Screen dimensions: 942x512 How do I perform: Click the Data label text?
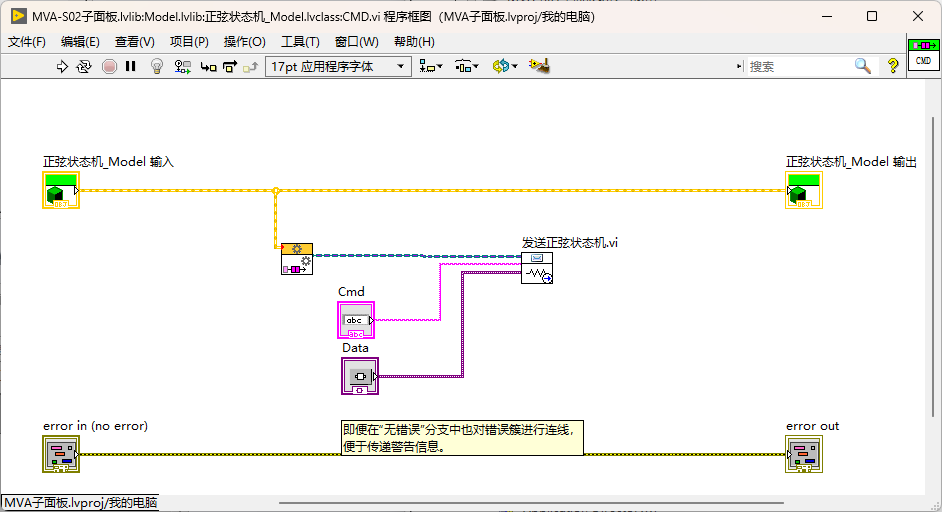tap(355, 347)
